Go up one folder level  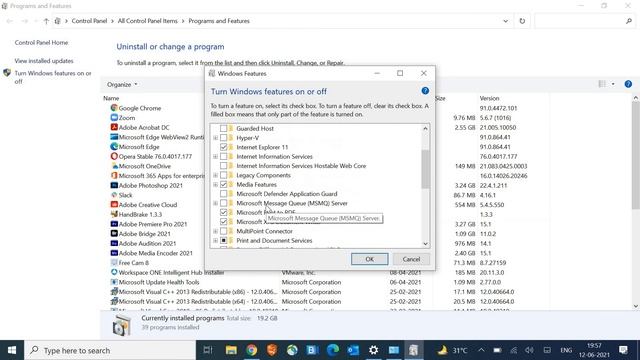click(46, 21)
